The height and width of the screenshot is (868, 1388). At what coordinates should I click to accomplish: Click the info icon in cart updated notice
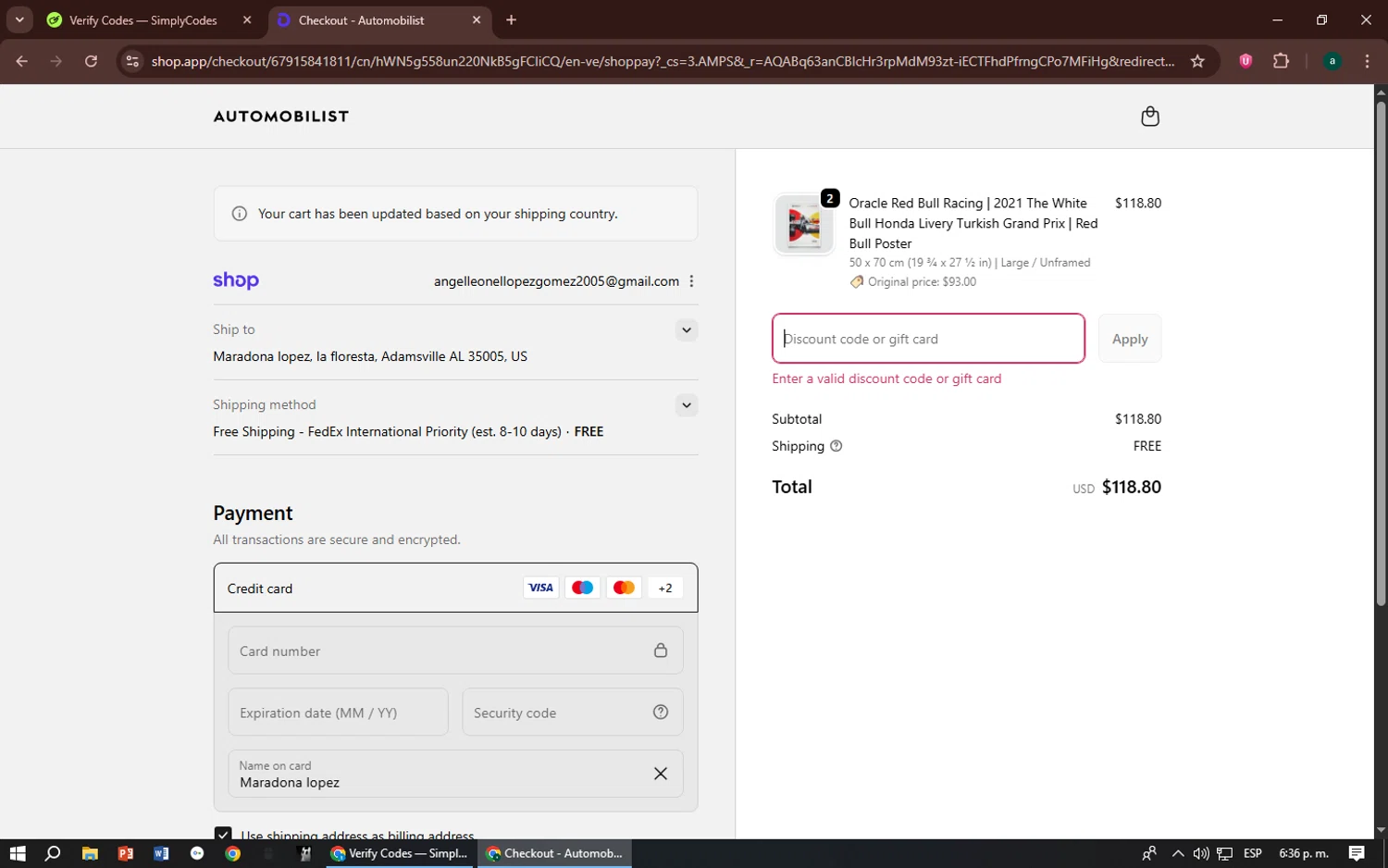[240, 214]
